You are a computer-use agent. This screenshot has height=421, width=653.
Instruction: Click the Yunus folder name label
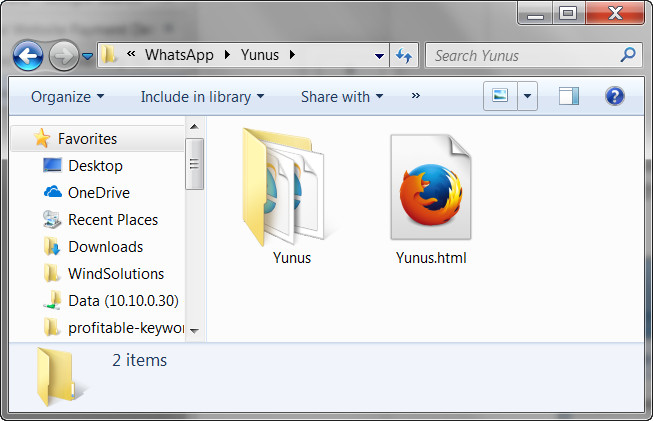(x=292, y=258)
